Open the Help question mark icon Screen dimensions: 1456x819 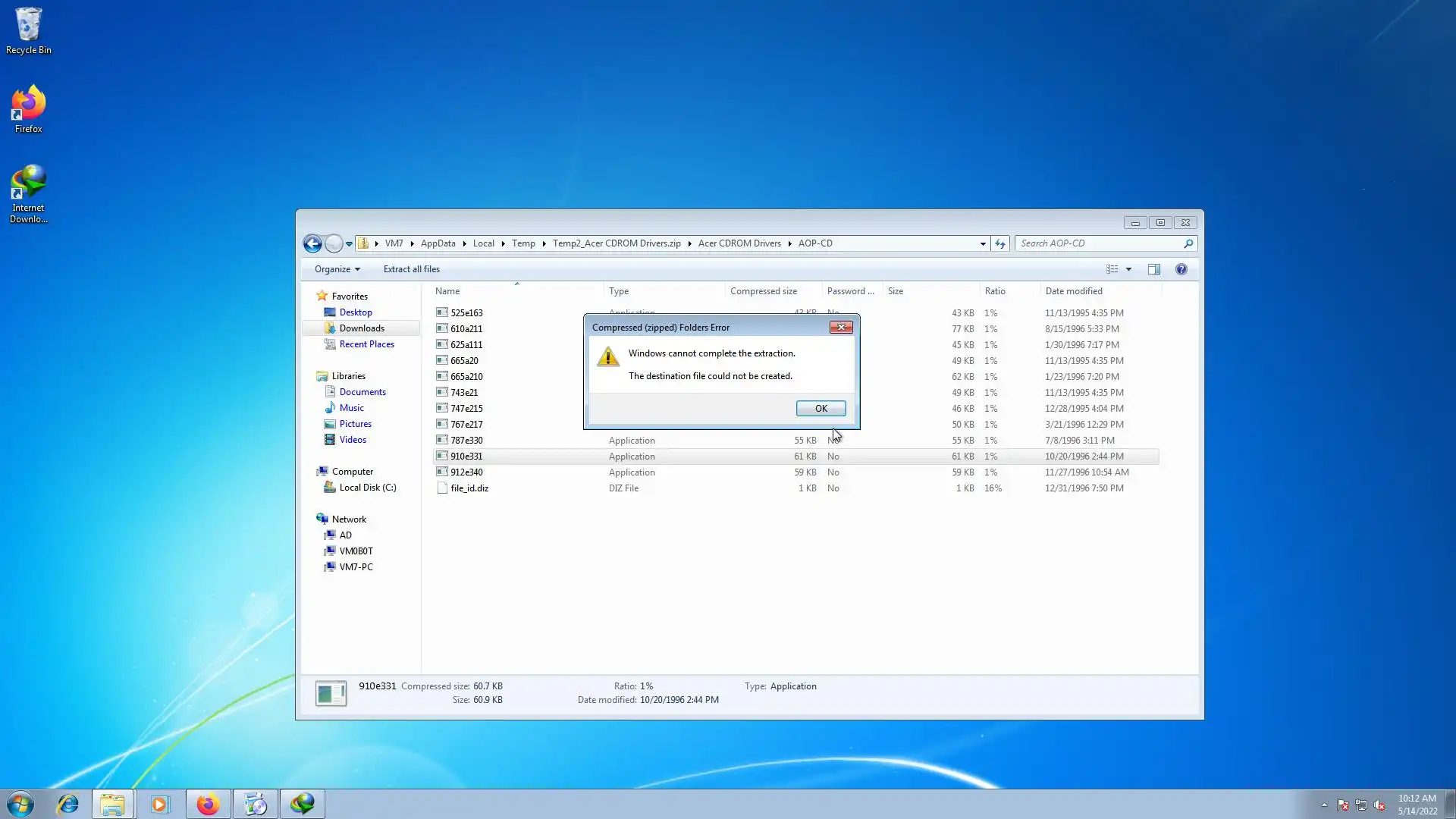[1181, 269]
